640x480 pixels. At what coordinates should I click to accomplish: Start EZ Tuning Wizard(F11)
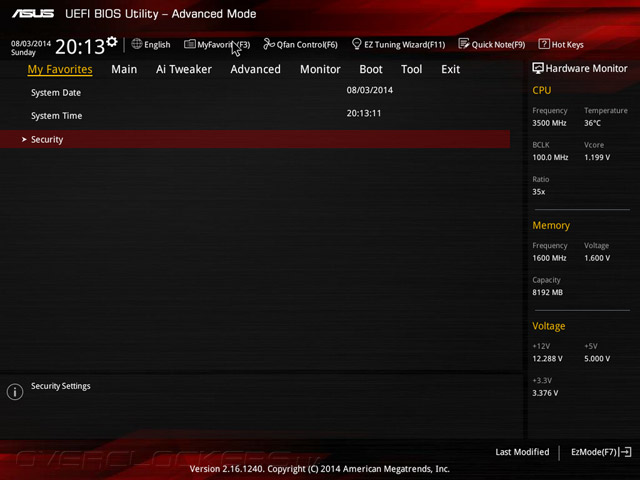(404, 44)
